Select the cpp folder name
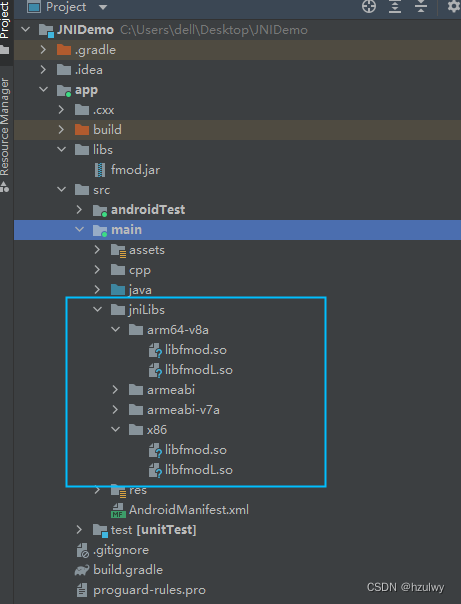The width and height of the screenshot is (461, 604). pos(140,270)
